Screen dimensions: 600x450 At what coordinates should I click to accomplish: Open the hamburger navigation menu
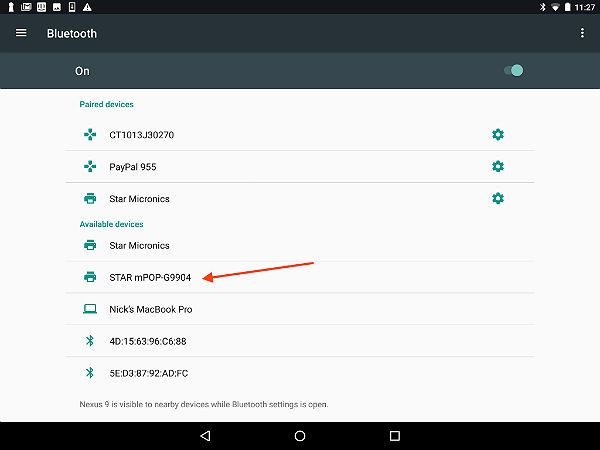click(x=21, y=33)
